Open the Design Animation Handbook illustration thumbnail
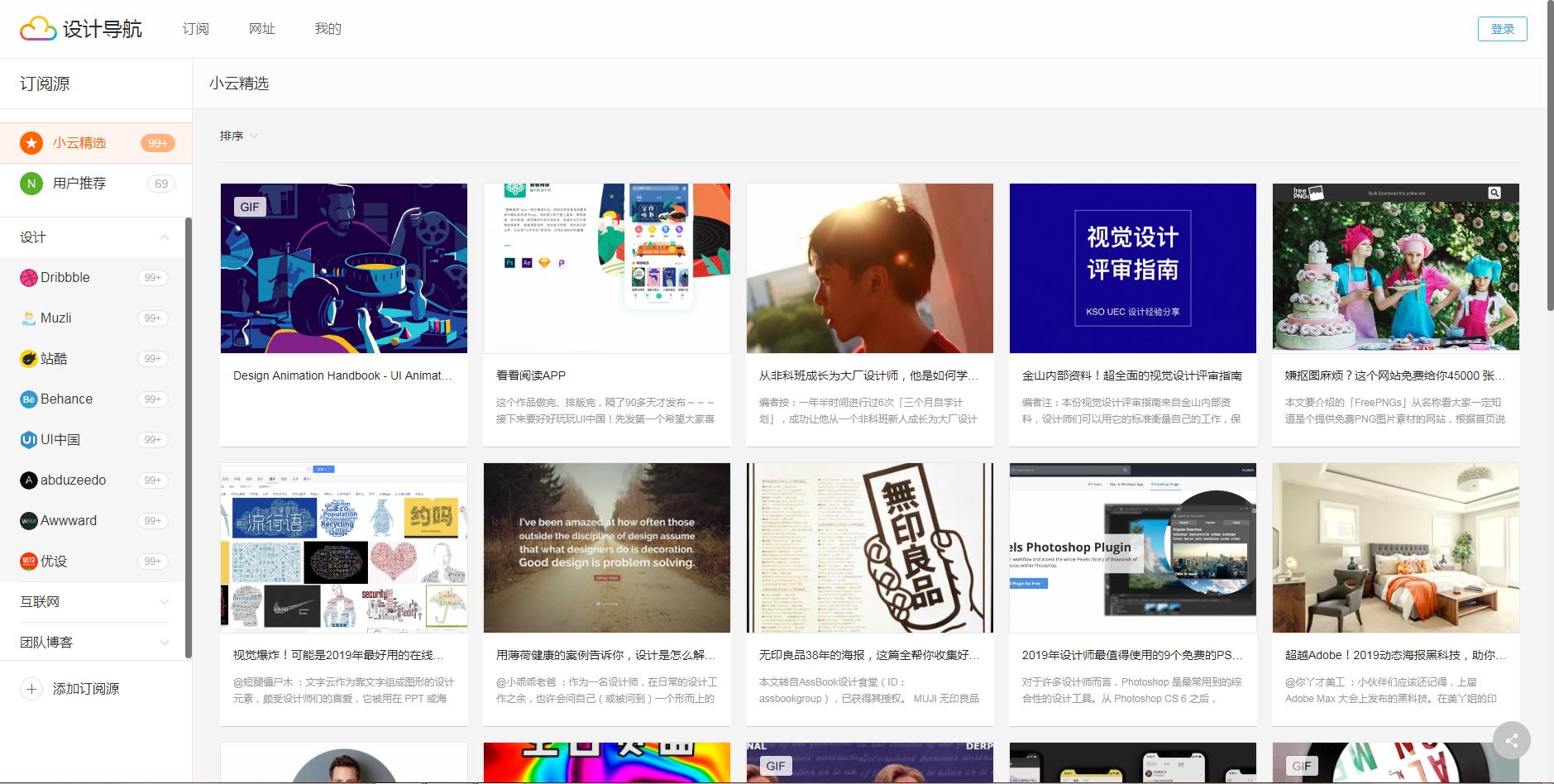1554x784 pixels. (x=344, y=268)
